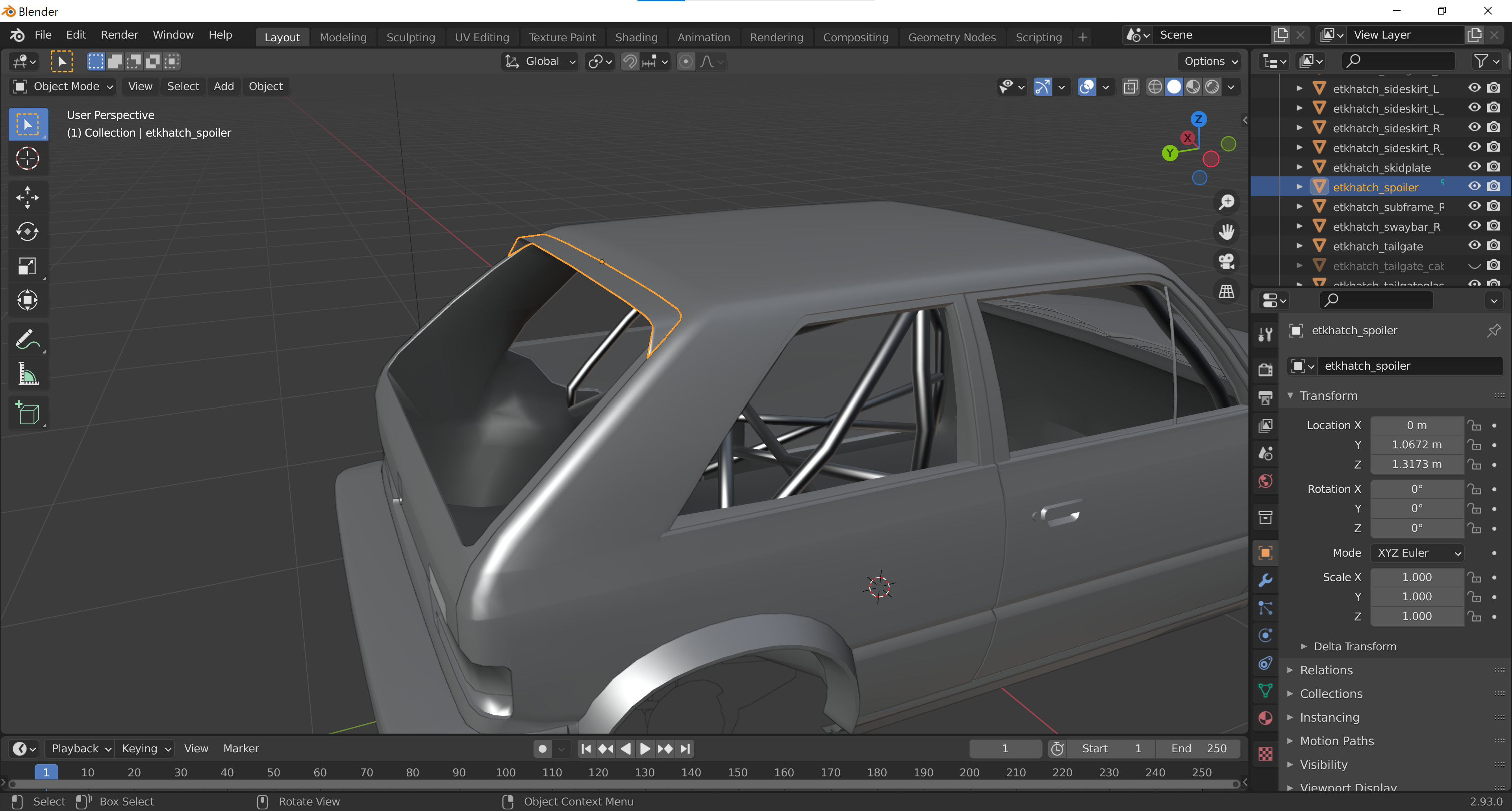
Task: Hide etkhatch_skidplate with its eye icon
Action: click(x=1474, y=167)
